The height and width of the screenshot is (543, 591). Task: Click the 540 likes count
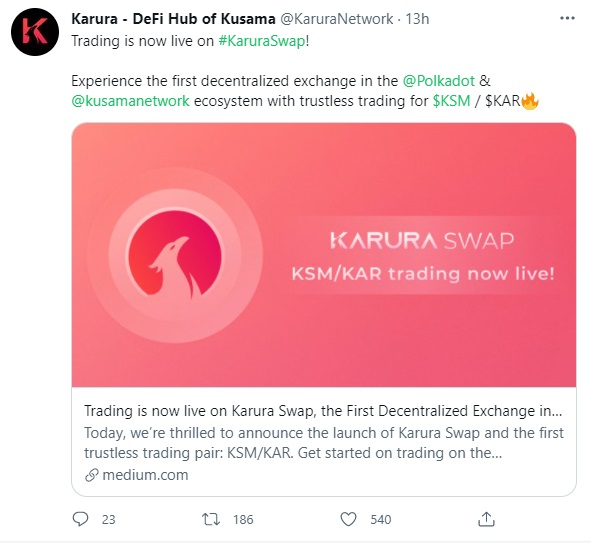coord(381,520)
